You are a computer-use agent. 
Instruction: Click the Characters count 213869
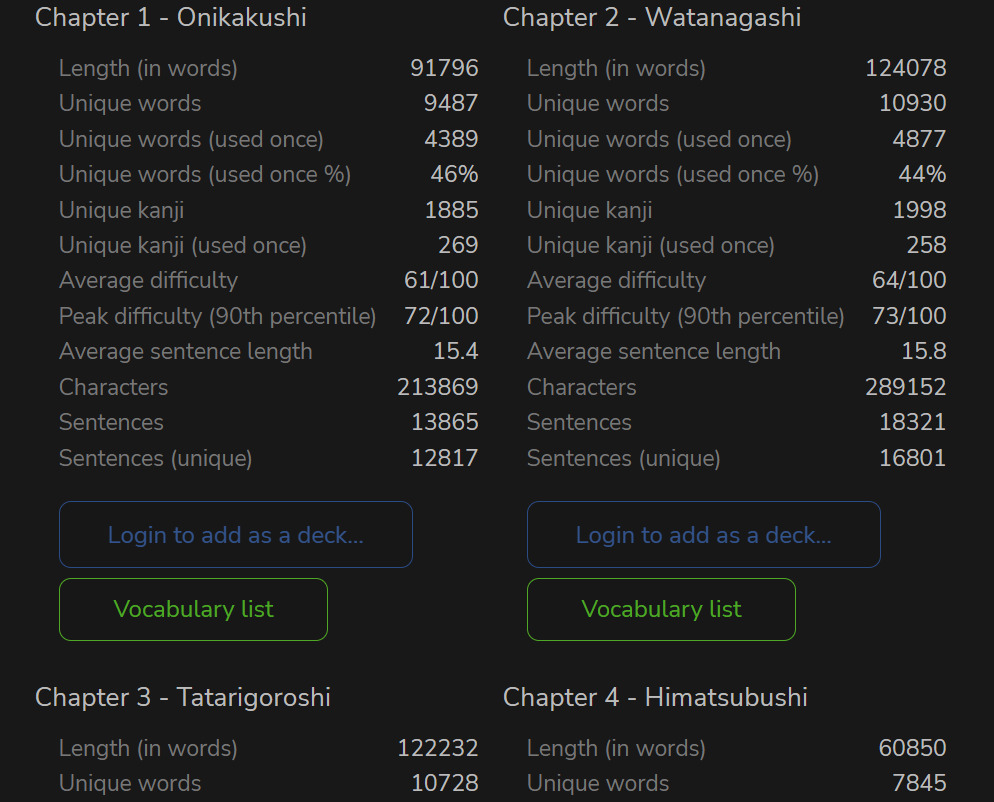pyautogui.click(x=437, y=387)
